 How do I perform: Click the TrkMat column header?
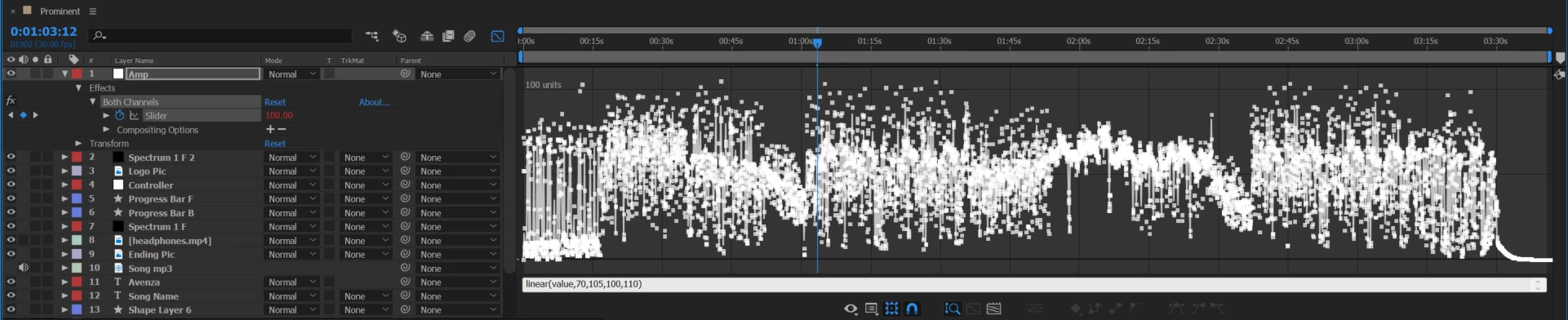coord(352,60)
